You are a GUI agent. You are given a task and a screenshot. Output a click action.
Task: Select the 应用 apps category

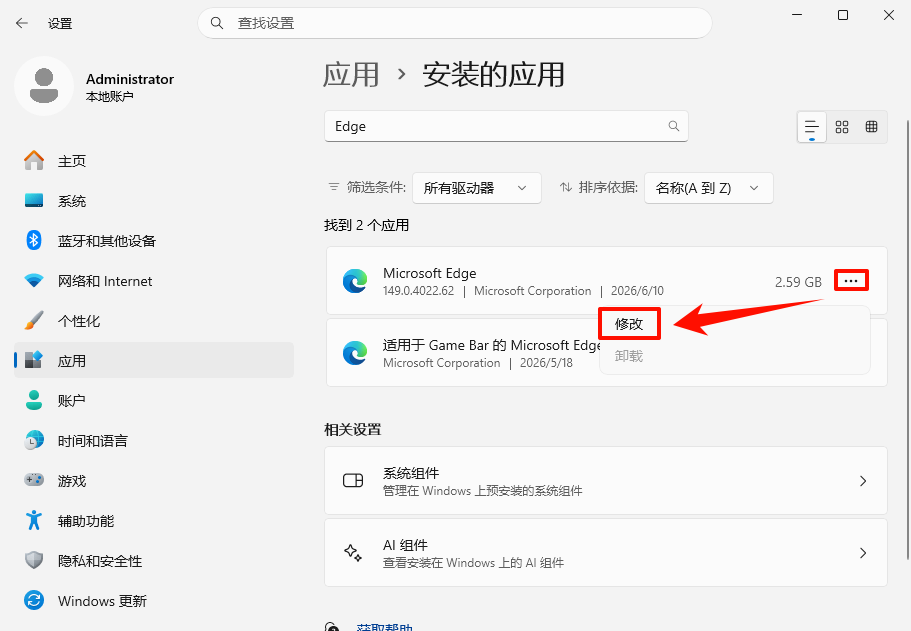154,361
